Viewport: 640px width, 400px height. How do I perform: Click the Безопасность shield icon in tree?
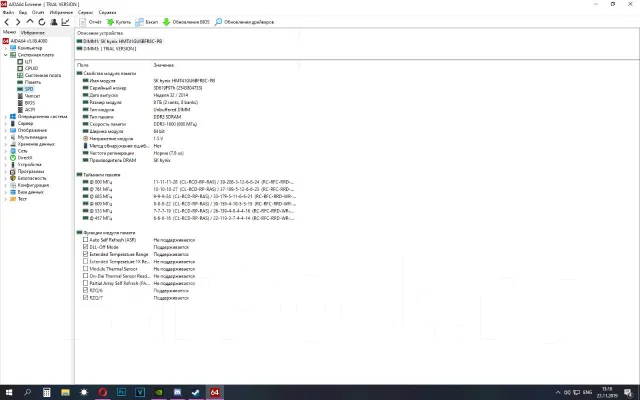13,178
